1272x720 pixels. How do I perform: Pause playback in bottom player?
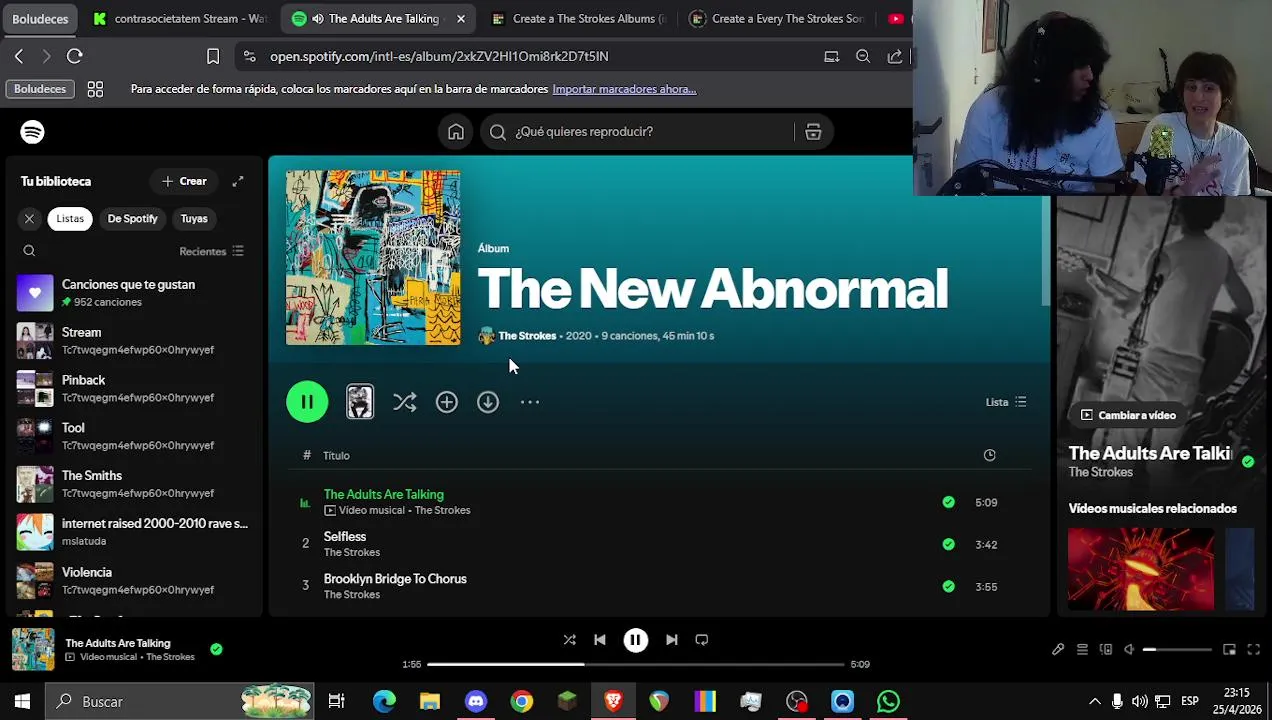(x=635, y=640)
